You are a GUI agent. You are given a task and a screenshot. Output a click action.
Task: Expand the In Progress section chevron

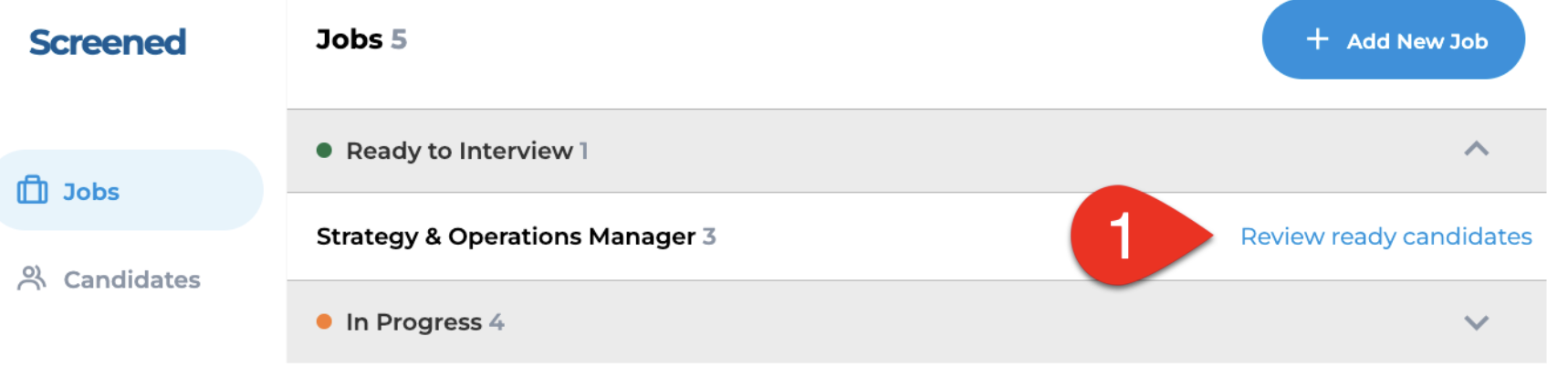tap(1476, 322)
